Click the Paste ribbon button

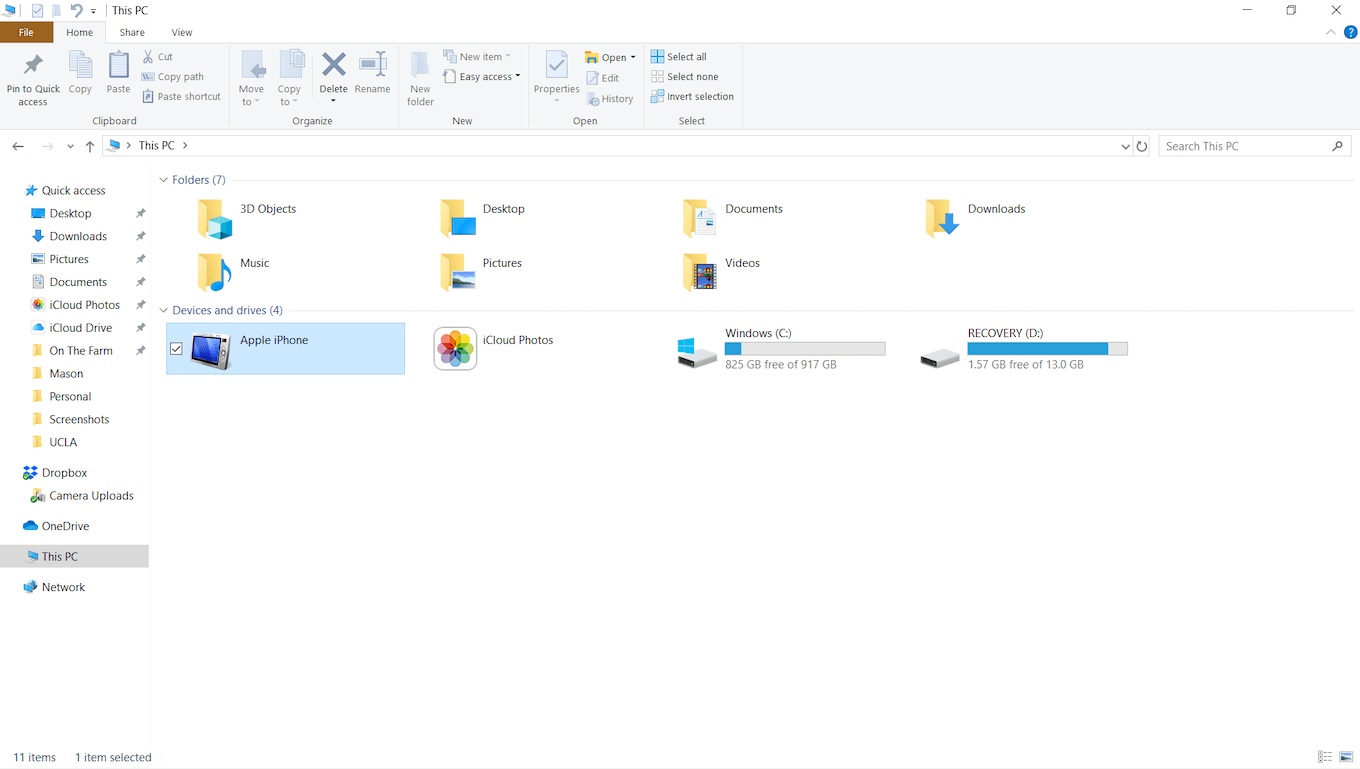[118, 73]
